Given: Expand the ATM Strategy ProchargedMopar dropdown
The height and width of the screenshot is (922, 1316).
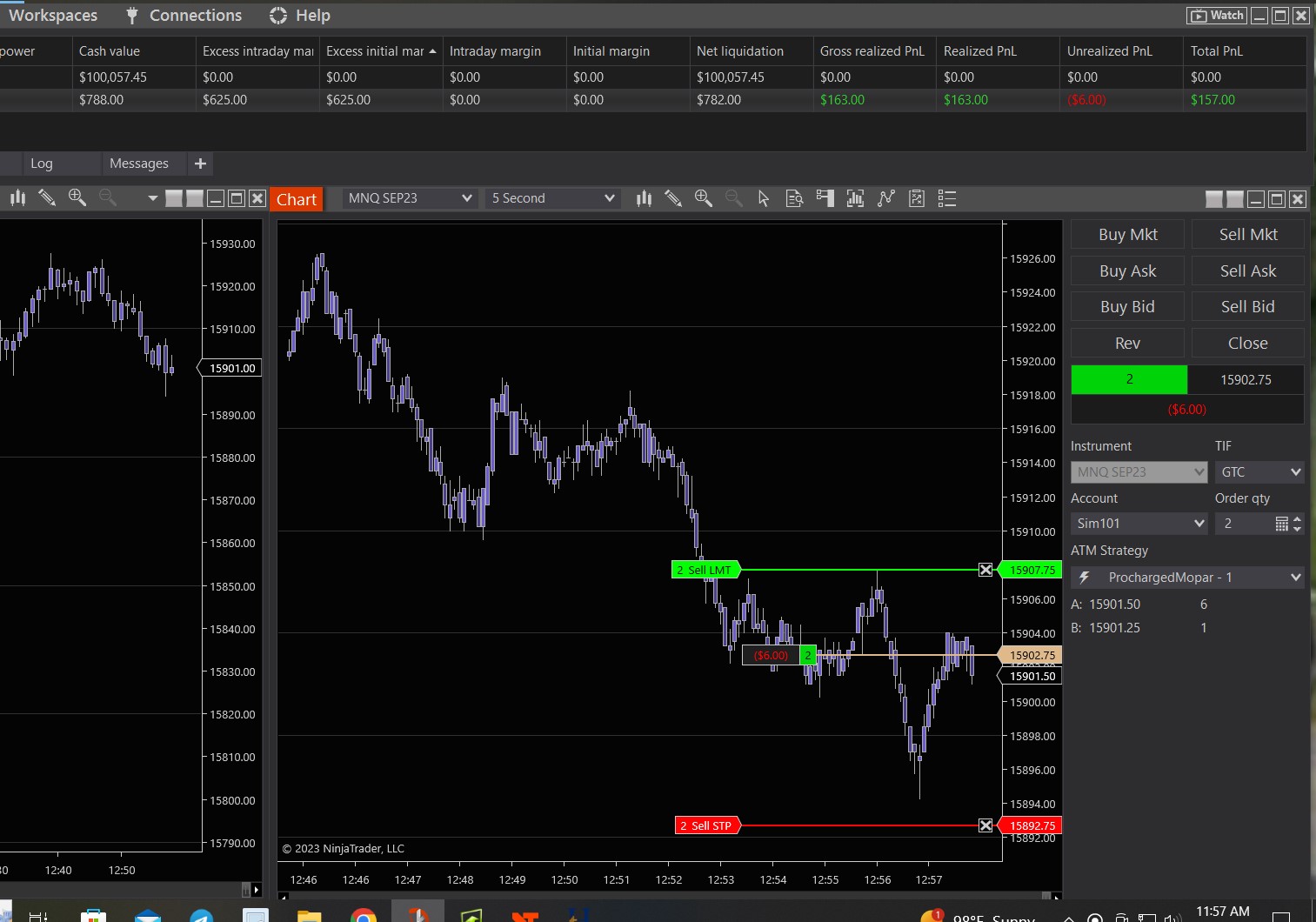Looking at the screenshot, I should 1187,578.
